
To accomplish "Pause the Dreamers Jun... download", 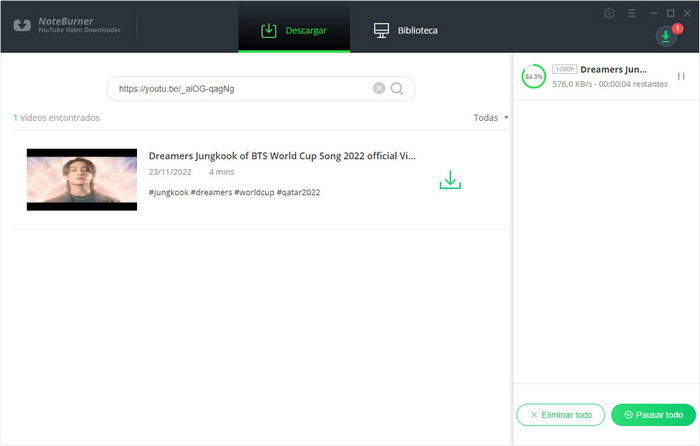I will (x=681, y=76).
